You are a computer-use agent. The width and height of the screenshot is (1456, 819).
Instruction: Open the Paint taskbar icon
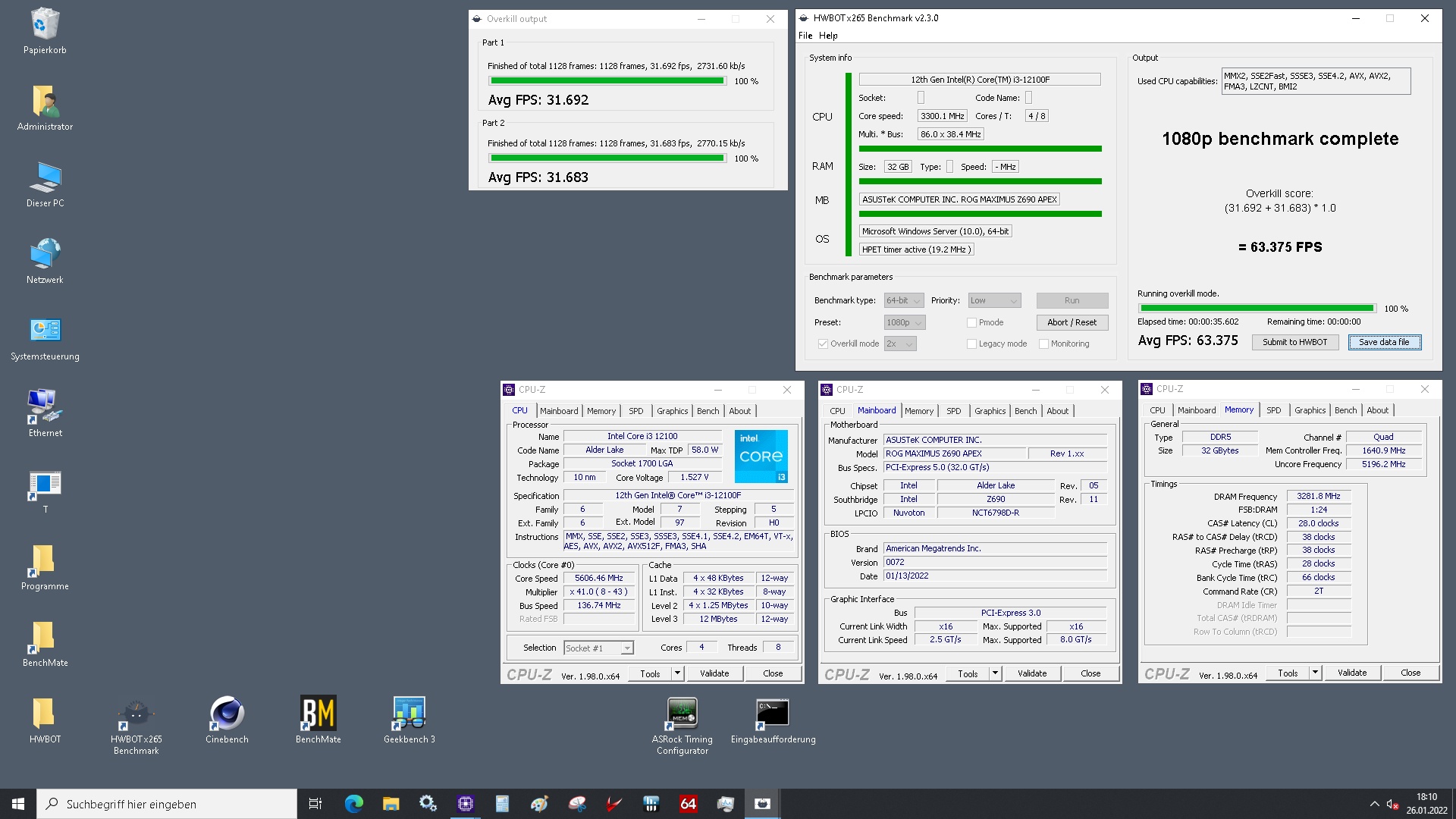539,804
